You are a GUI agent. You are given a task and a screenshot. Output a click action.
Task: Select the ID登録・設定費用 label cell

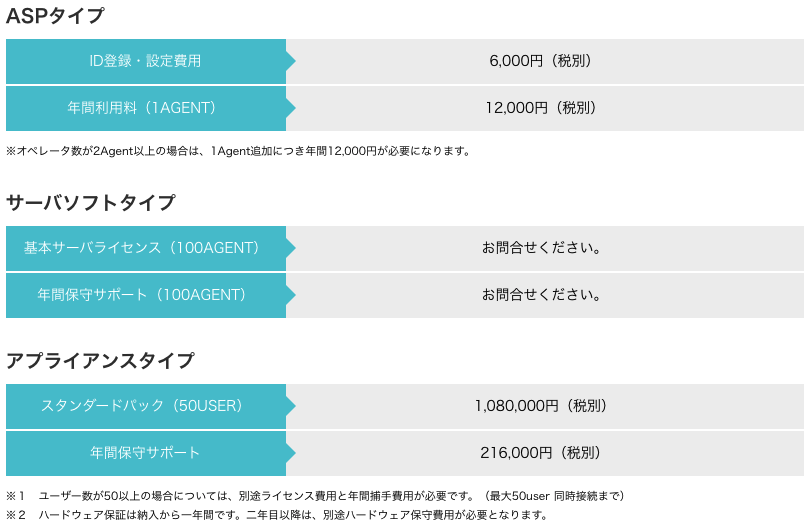point(146,61)
